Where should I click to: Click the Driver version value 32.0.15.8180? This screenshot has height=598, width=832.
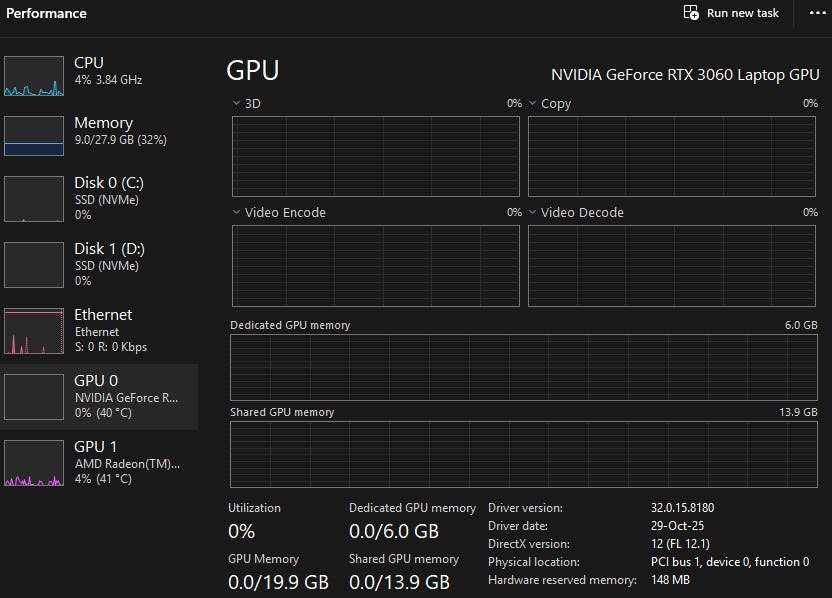click(x=682, y=508)
